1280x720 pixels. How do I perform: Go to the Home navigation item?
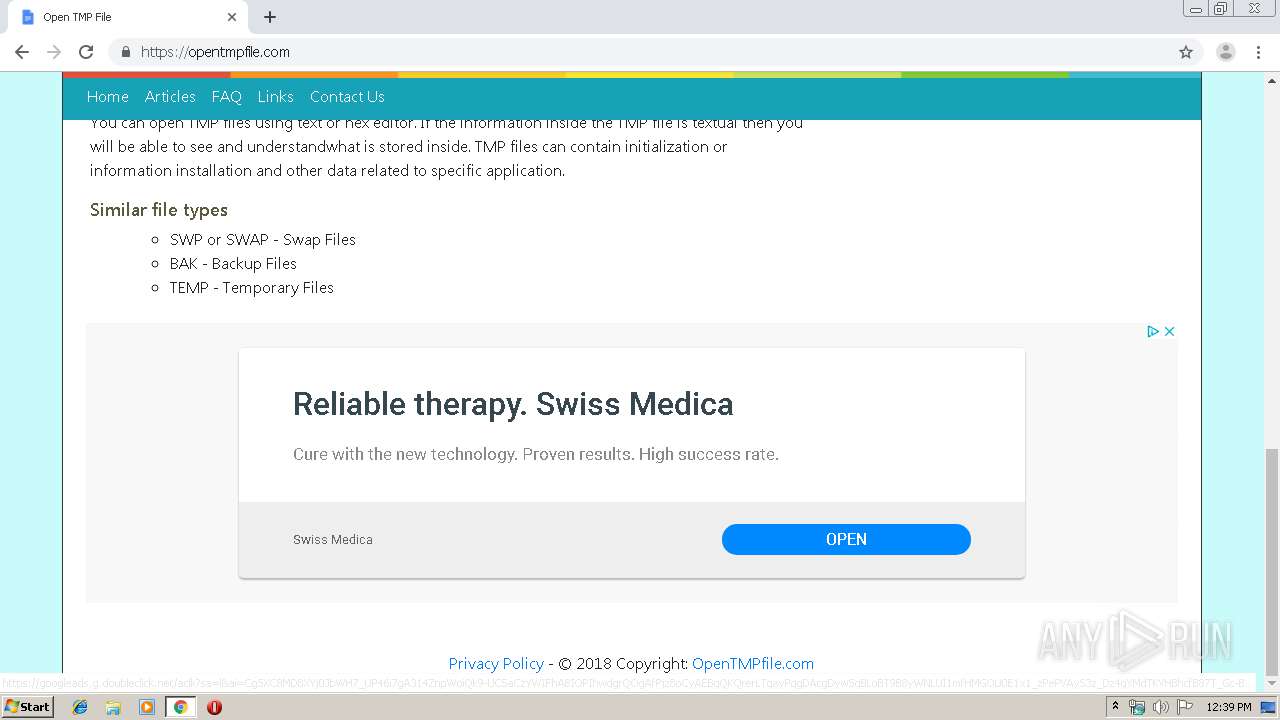107,97
